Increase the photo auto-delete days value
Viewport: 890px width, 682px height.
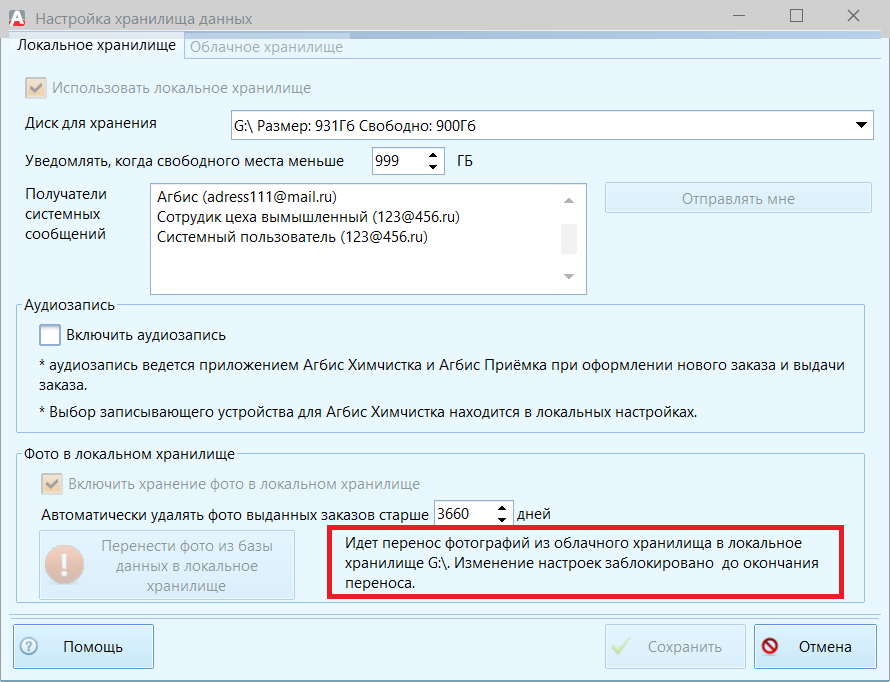502,508
